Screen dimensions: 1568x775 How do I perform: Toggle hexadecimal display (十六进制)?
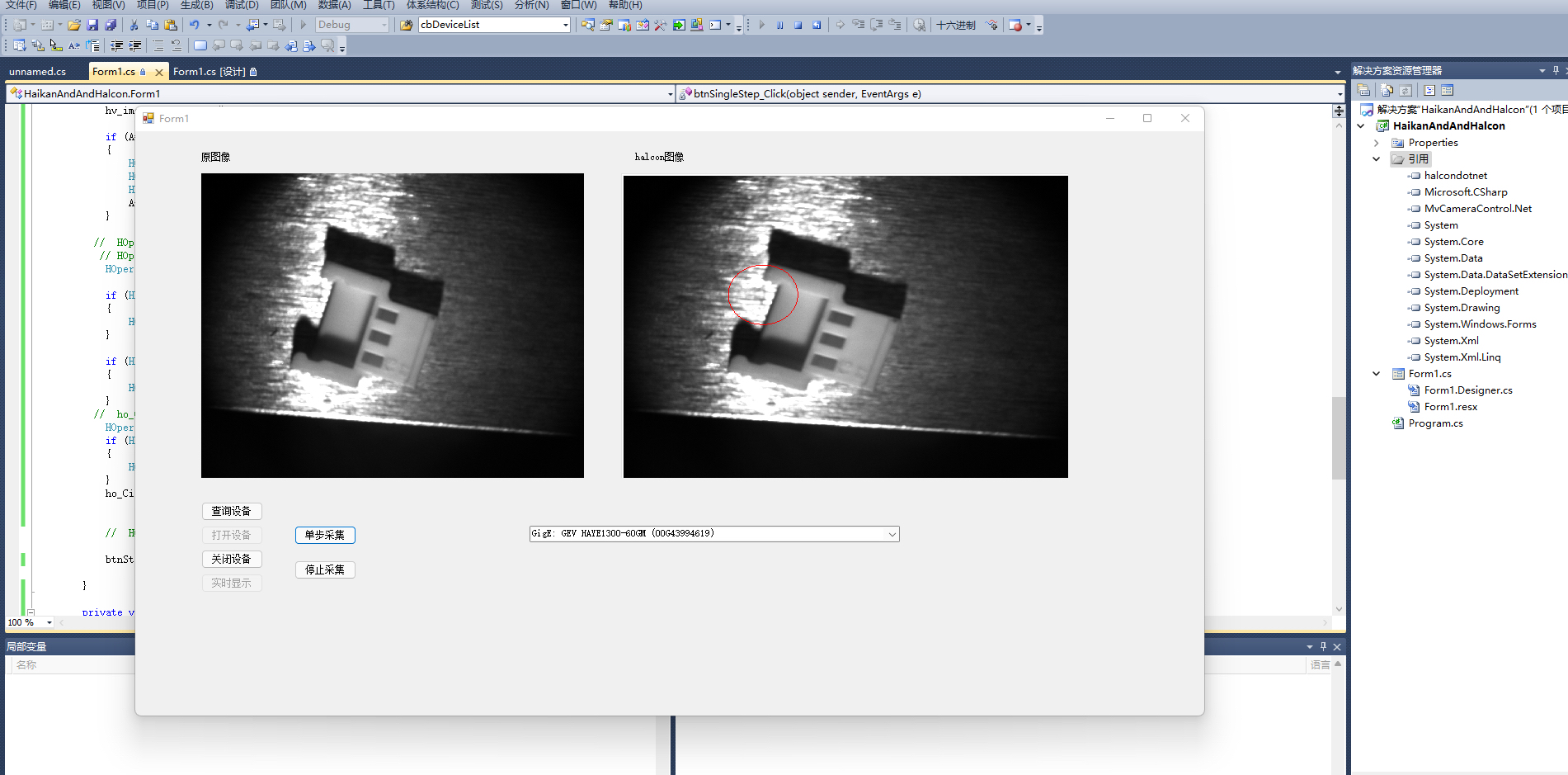[956, 25]
